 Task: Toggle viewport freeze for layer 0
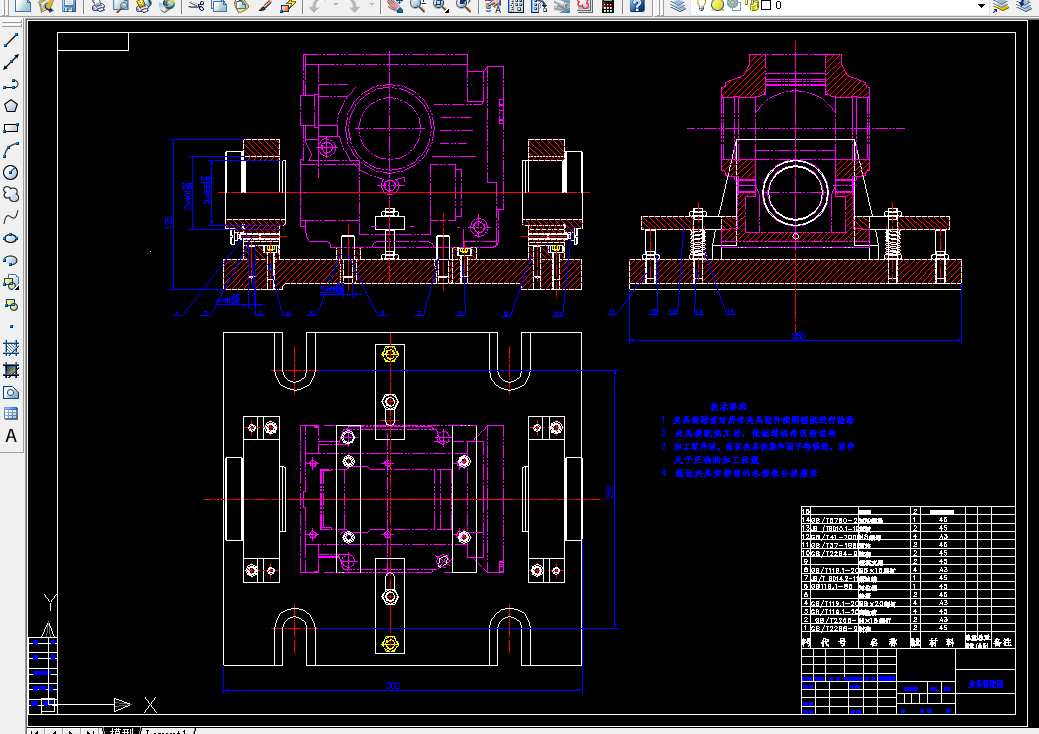734,5
